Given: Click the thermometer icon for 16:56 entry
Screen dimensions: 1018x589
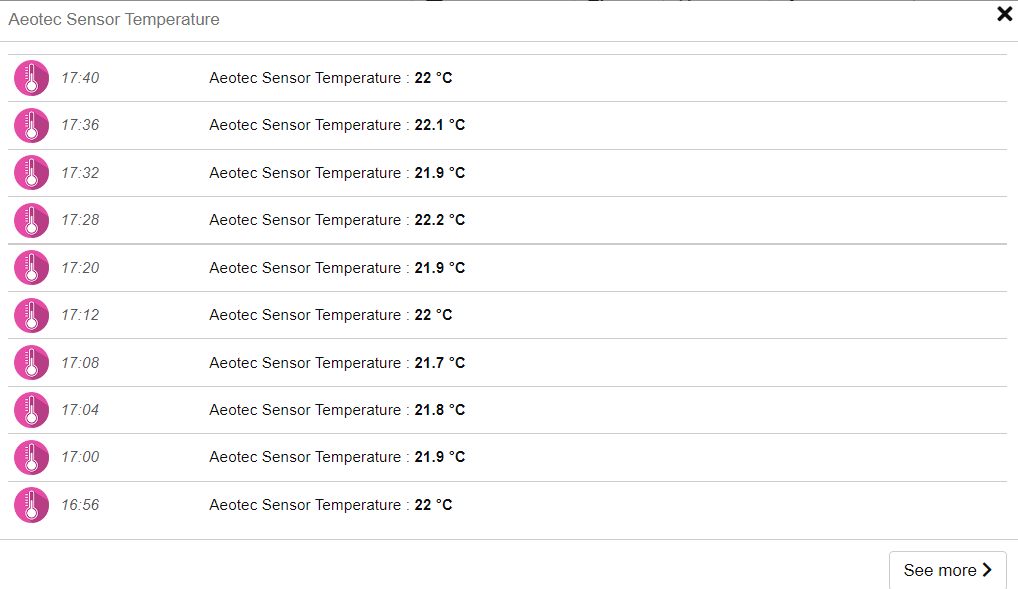Looking at the screenshot, I should (31, 505).
